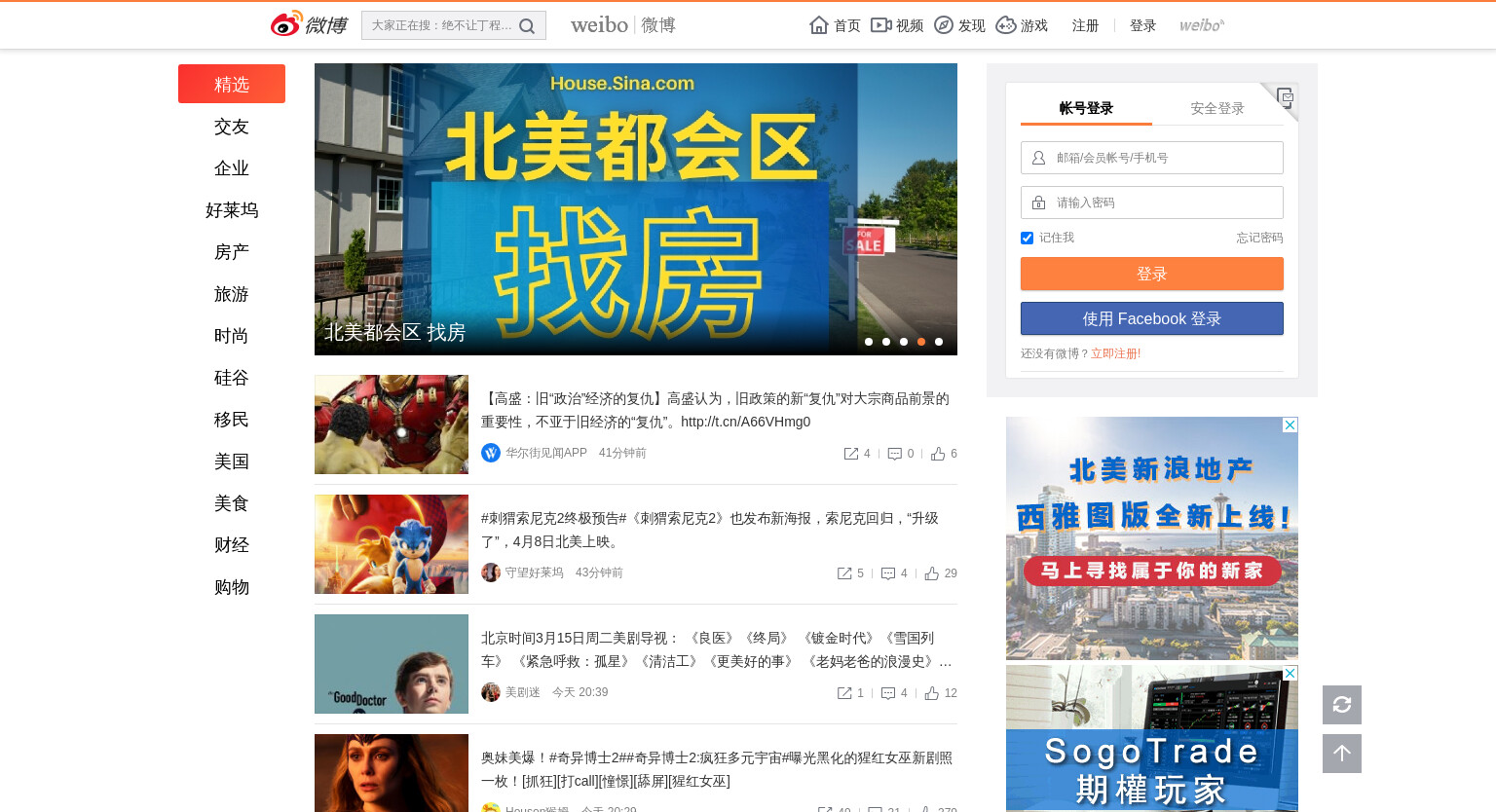
Task: Focus the 请输入密码 field
Action: click(x=1152, y=203)
